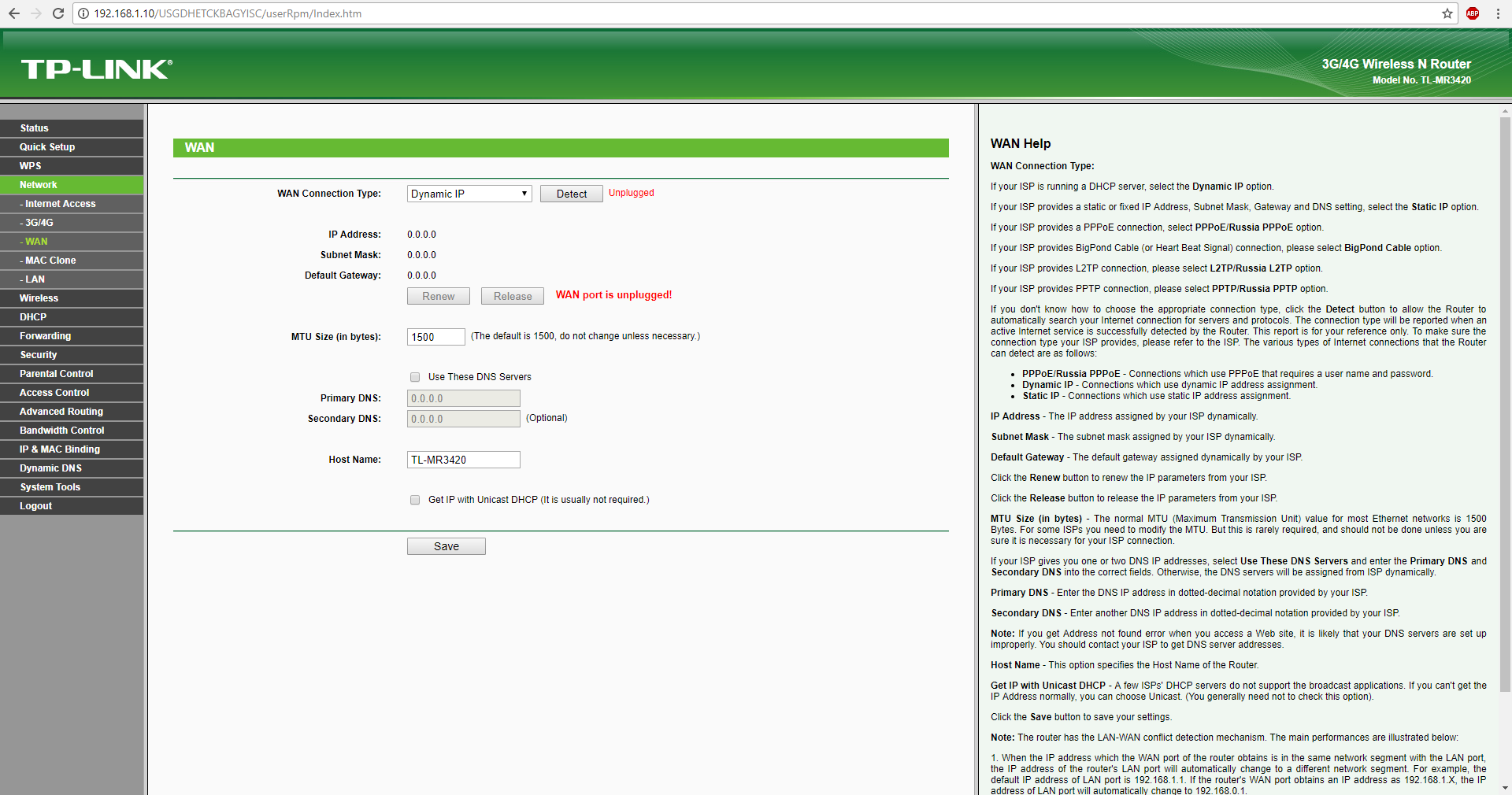
Task: Open the Security menu
Action: (72, 355)
